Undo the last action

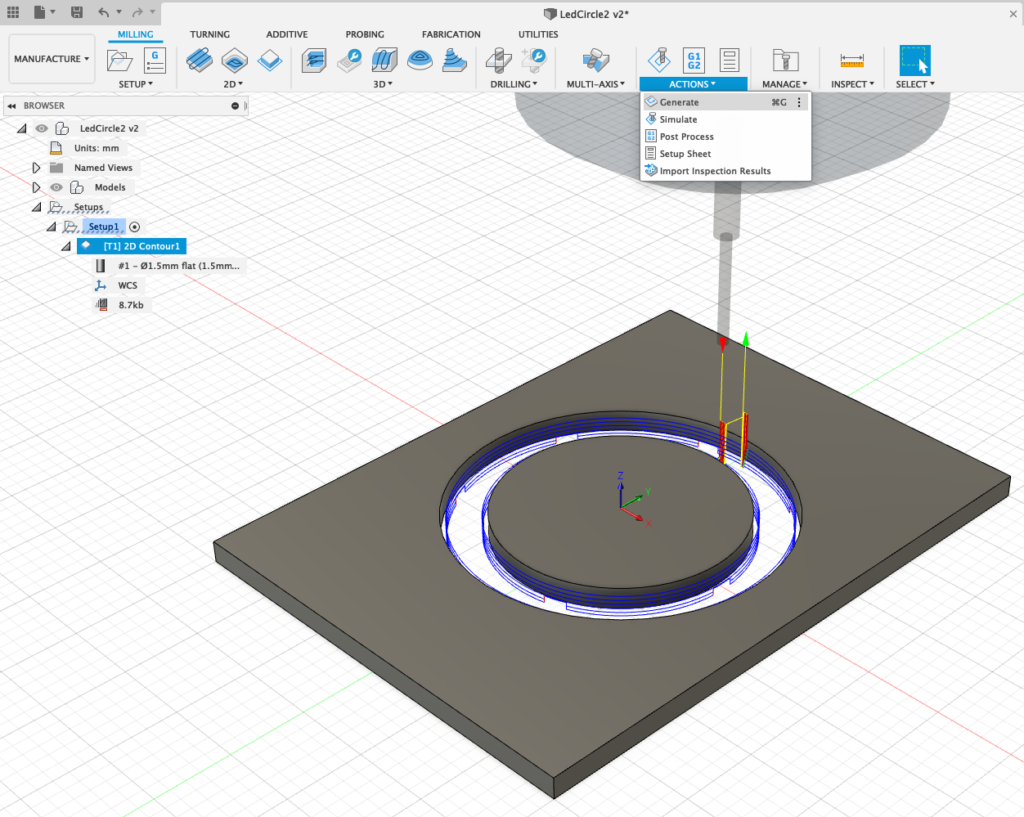click(x=104, y=12)
